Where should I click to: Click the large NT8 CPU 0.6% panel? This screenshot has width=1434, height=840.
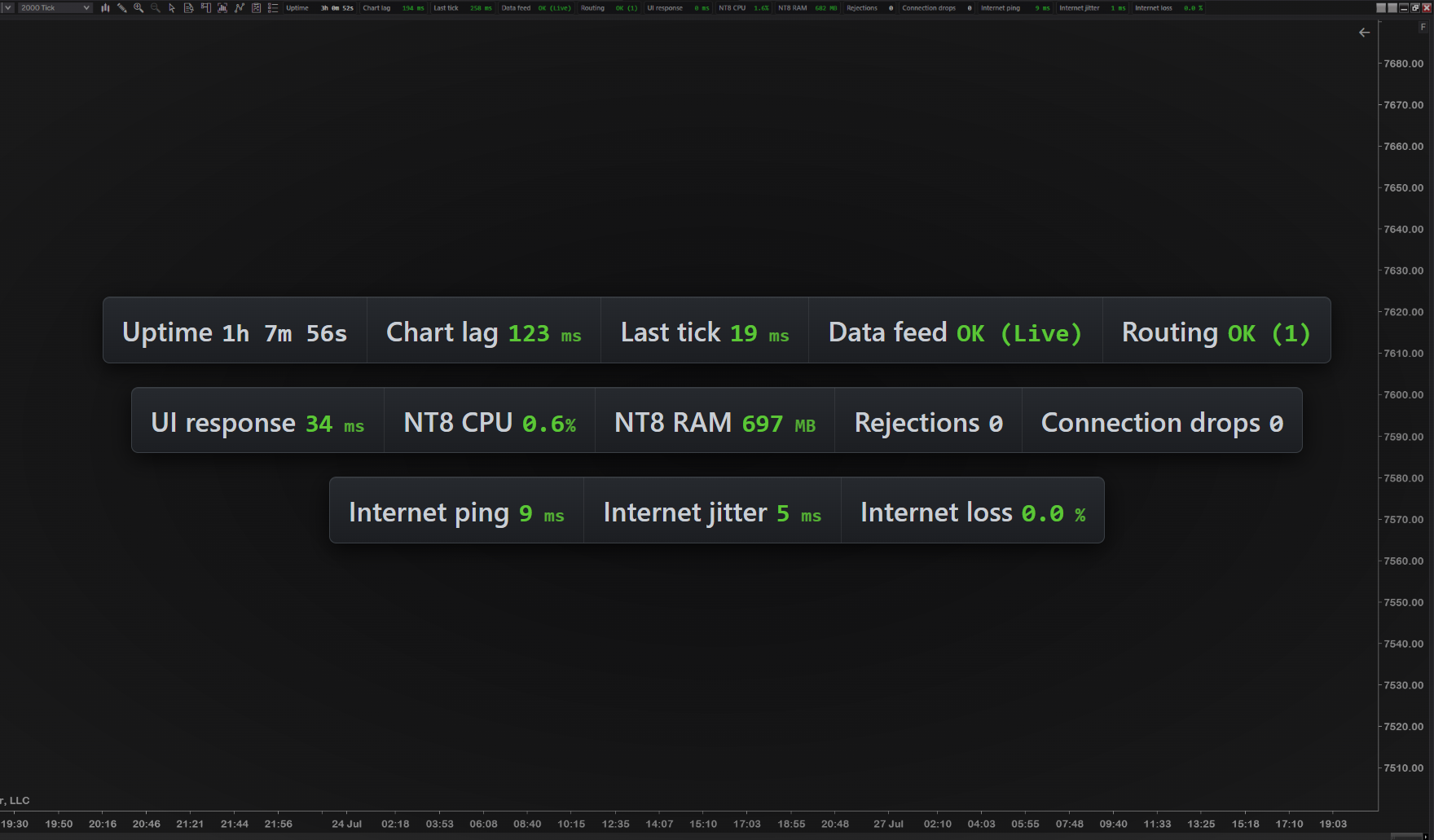tap(490, 420)
